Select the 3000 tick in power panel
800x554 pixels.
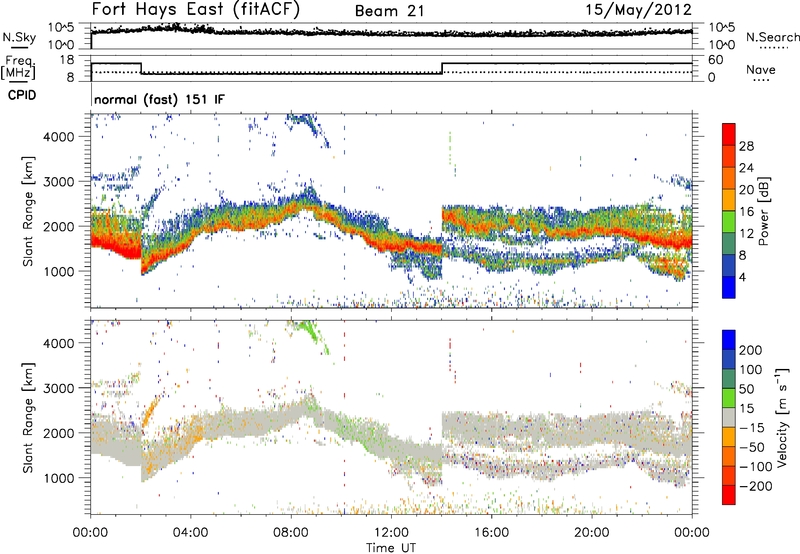tap(59, 182)
